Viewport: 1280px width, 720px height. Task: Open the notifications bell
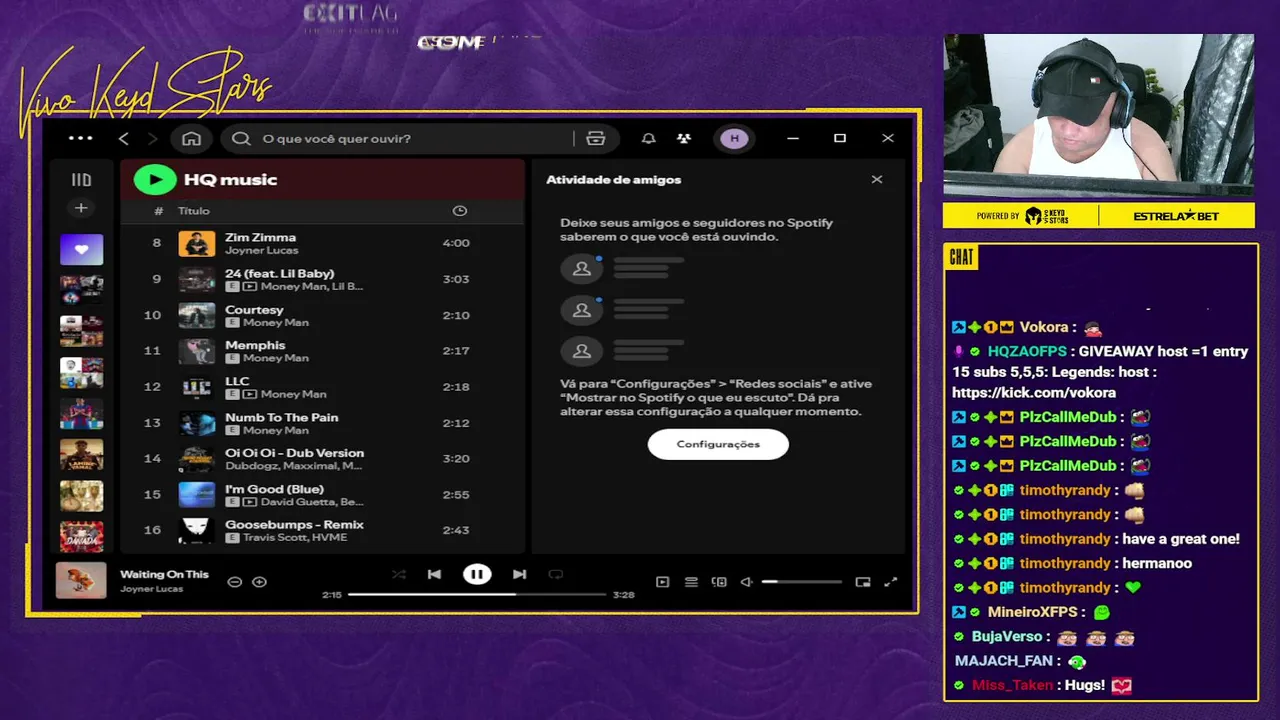(648, 138)
